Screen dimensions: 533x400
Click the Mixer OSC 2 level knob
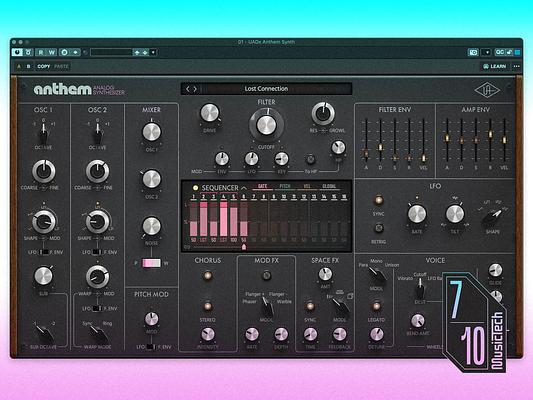(151, 179)
